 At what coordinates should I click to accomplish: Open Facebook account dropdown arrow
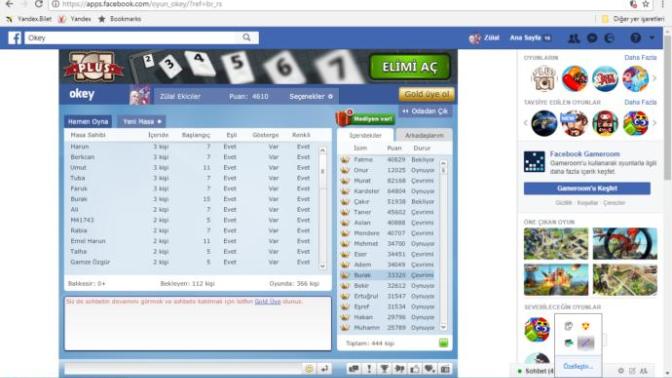[x=652, y=38]
